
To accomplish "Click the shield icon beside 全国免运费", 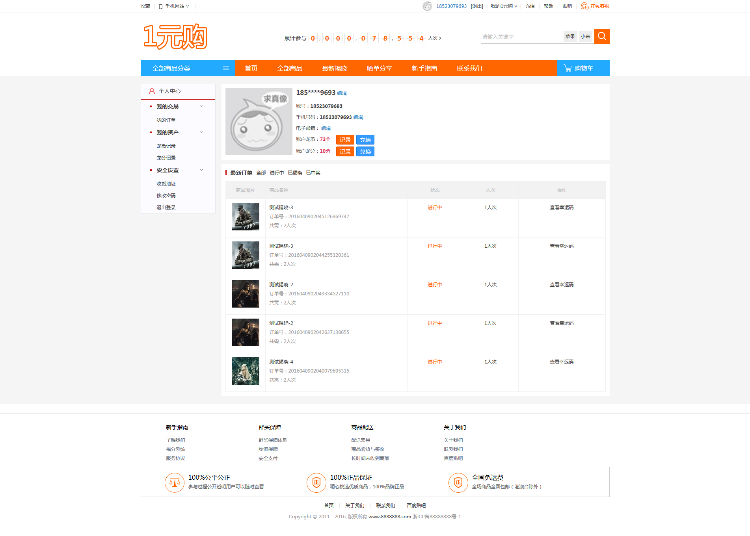I will [458, 482].
